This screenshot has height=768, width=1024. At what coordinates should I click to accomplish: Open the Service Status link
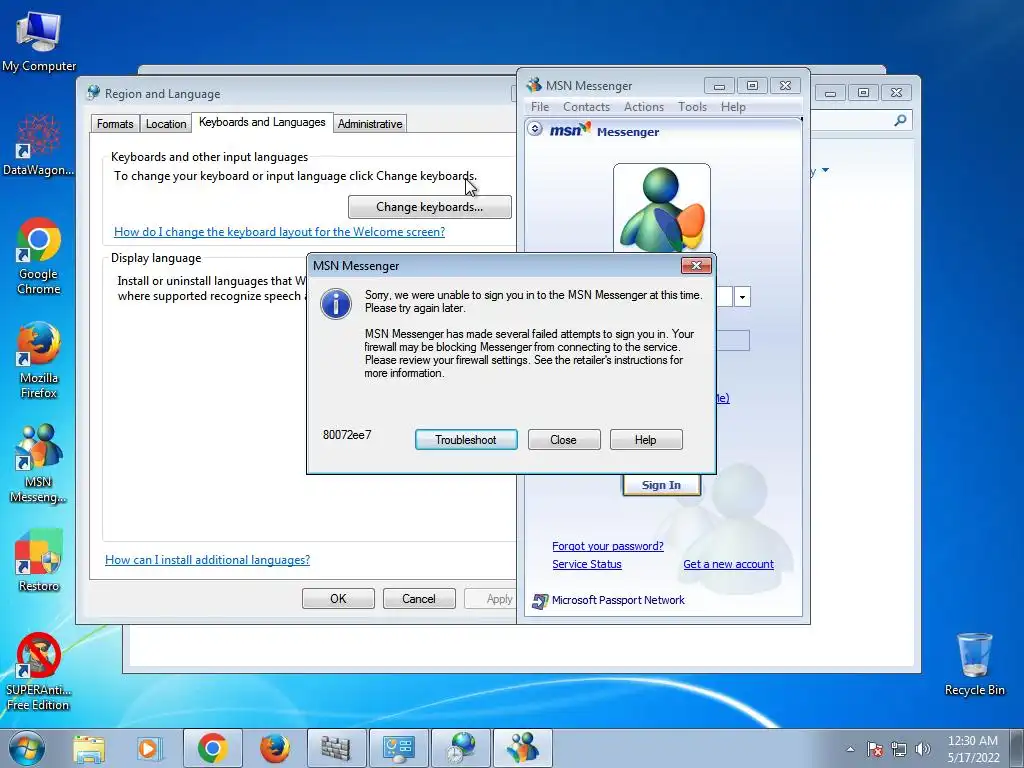point(586,564)
